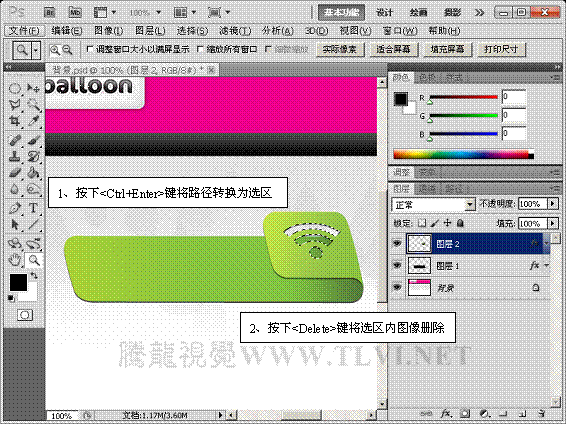Select the Eraser tool

(14, 172)
